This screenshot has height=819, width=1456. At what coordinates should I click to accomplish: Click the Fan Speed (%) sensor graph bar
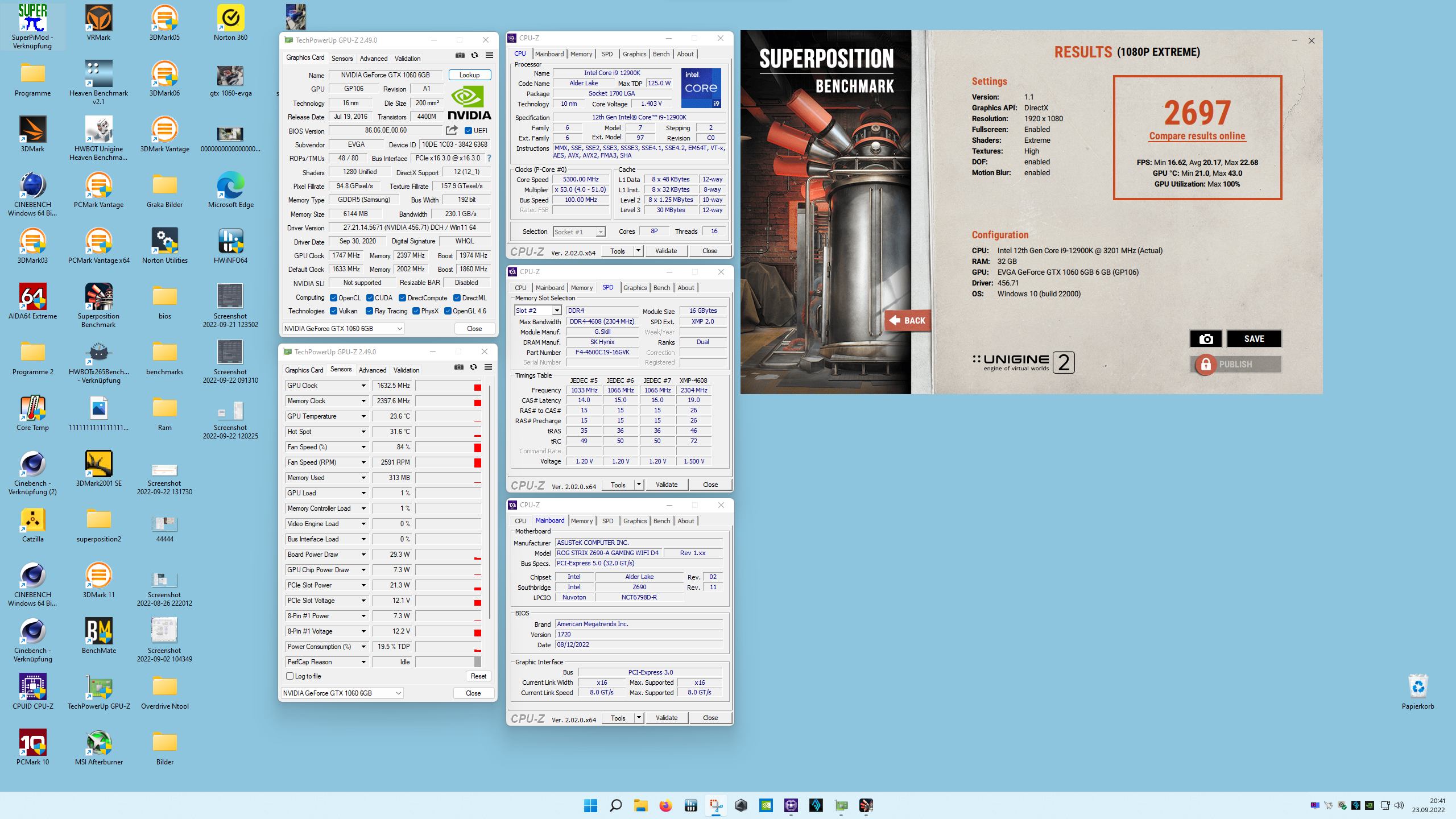[x=448, y=447]
